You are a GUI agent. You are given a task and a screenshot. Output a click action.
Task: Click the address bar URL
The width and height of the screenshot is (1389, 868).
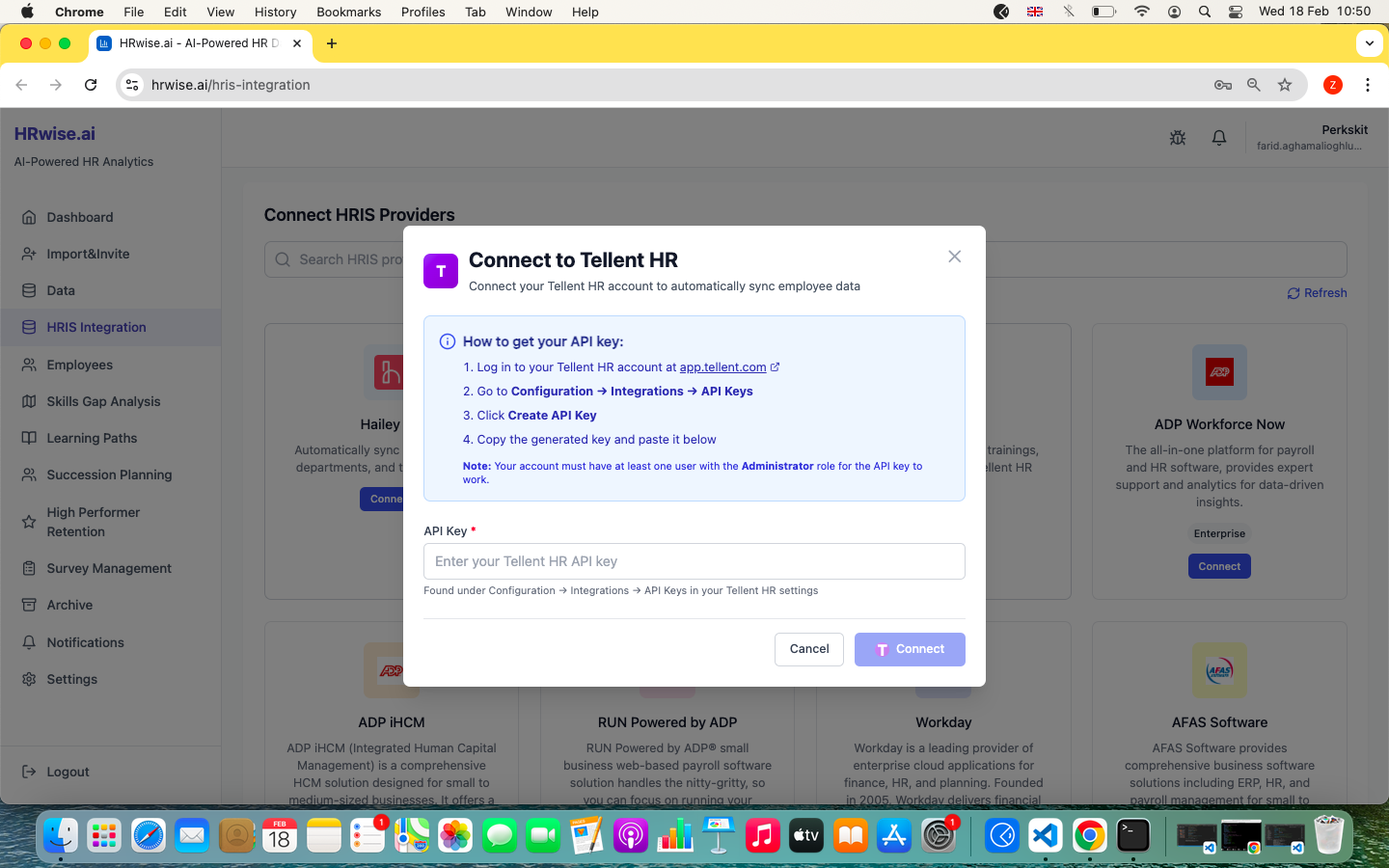(231, 85)
